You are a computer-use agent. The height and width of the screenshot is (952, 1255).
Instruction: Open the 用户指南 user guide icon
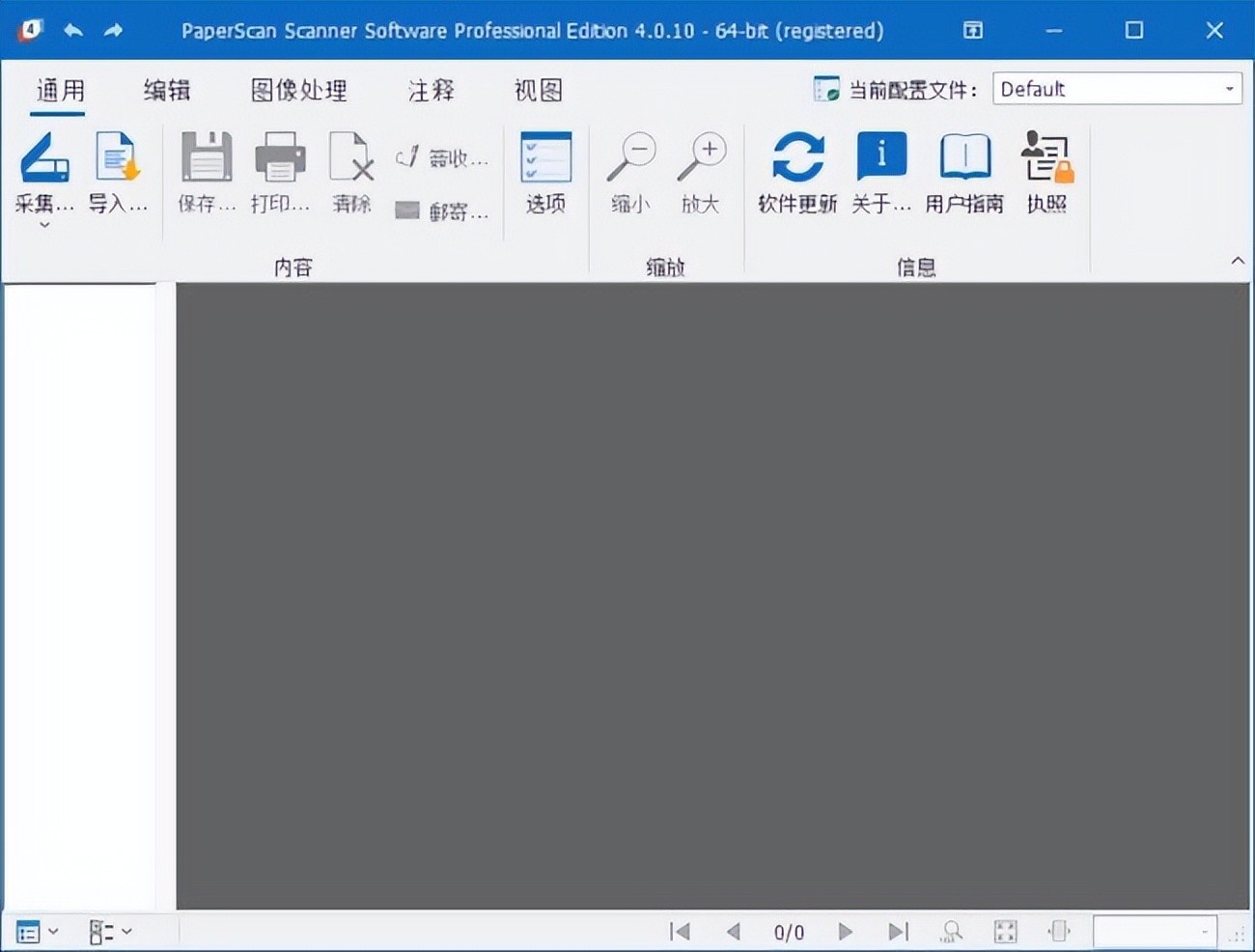[964, 158]
